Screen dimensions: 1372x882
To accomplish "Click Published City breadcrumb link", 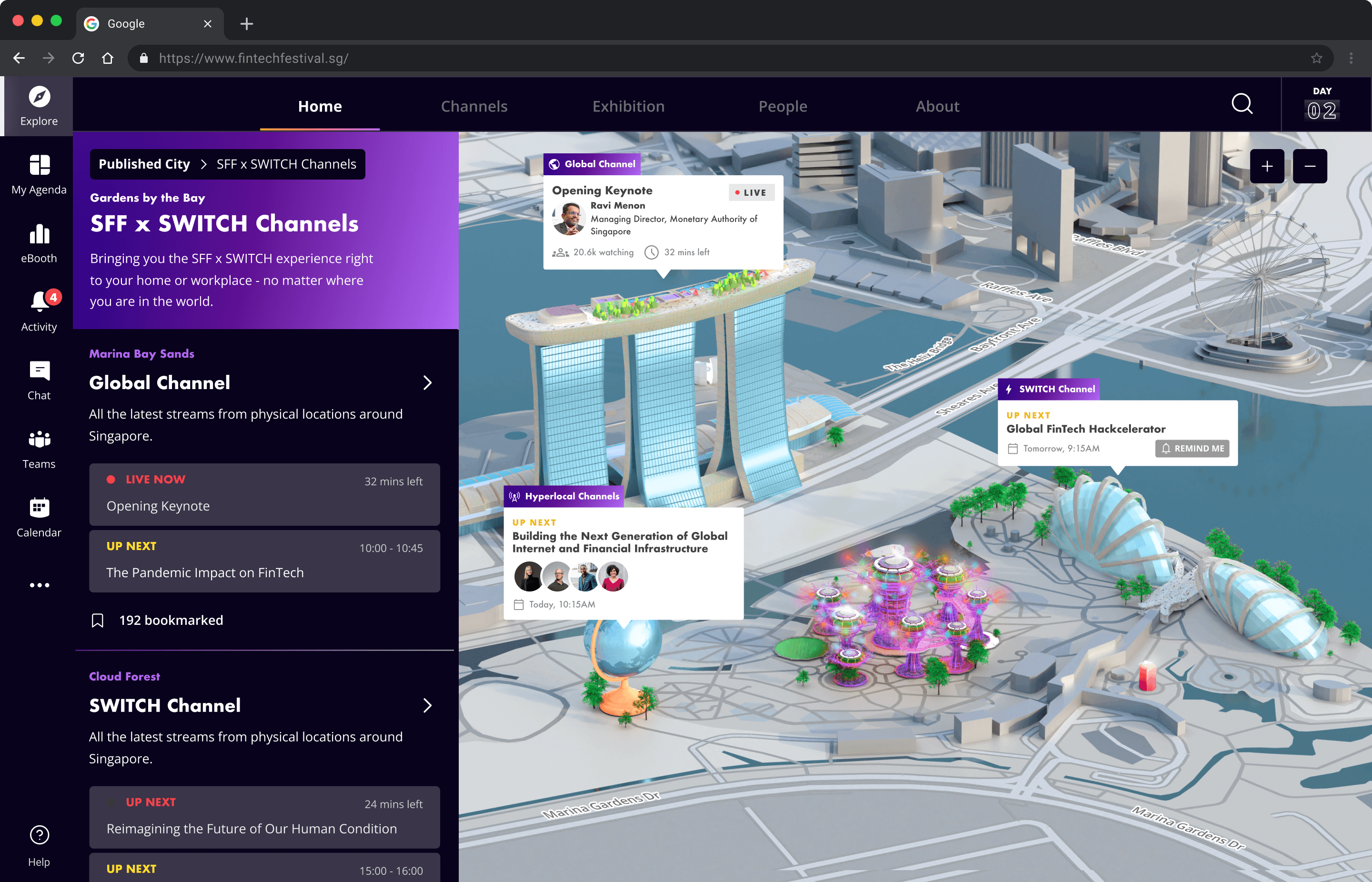I will 144,164.
